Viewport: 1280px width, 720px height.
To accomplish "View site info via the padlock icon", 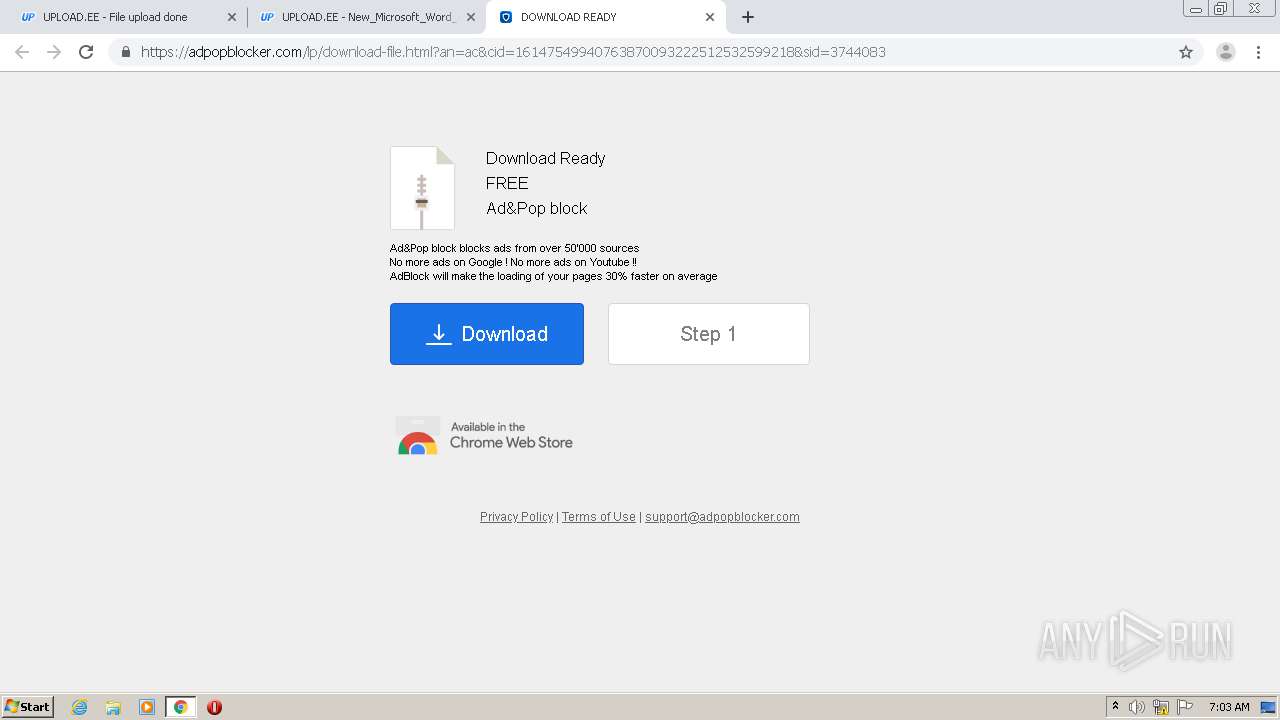I will (x=125, y=52).
